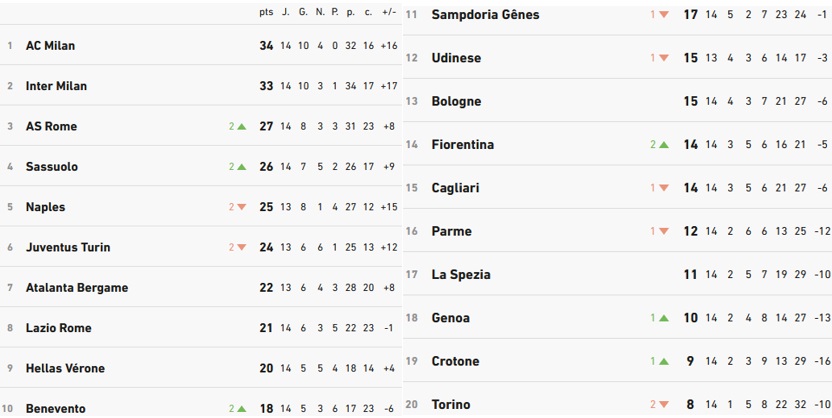This screenshot has width=832, height=418.
Task: Click the J. matches played header
Action: (286, 12)
